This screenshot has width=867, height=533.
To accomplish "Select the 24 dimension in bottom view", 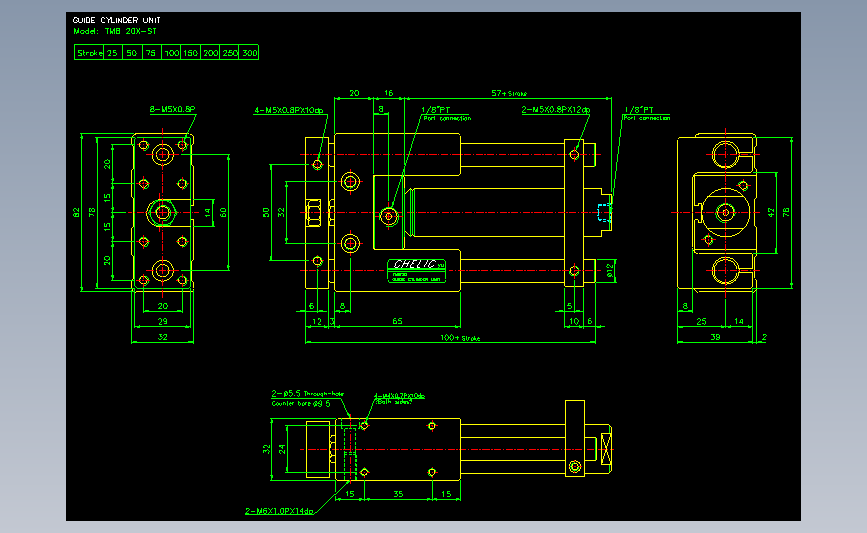I will (x=282, y=450).
